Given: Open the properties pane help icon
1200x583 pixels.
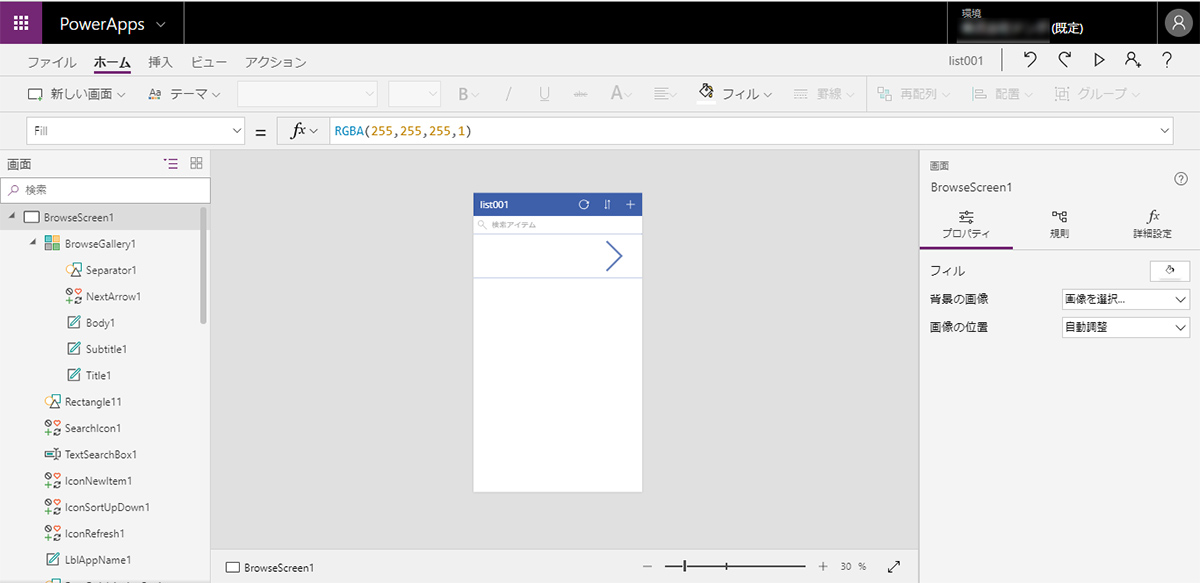Looking at the screenshot, I should [x=1180, y=179].
